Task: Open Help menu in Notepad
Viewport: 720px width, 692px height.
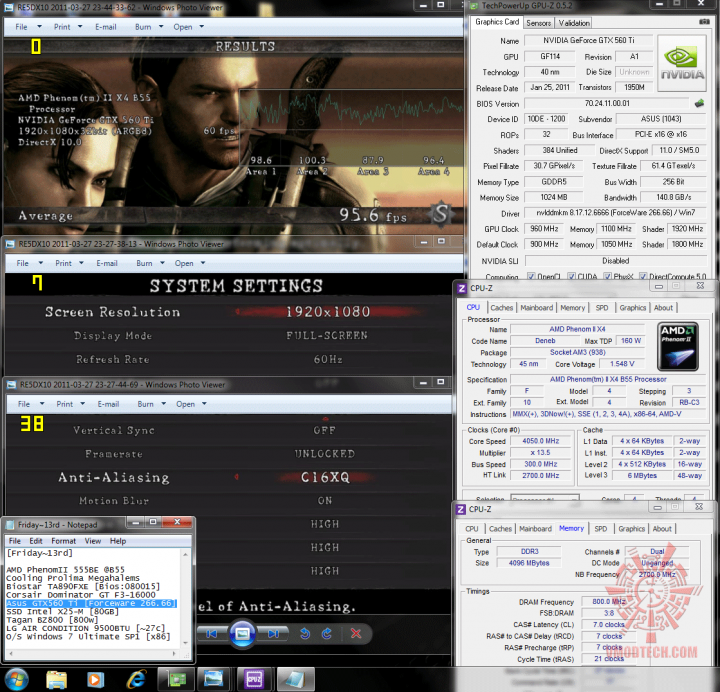Action: (118, 541)
